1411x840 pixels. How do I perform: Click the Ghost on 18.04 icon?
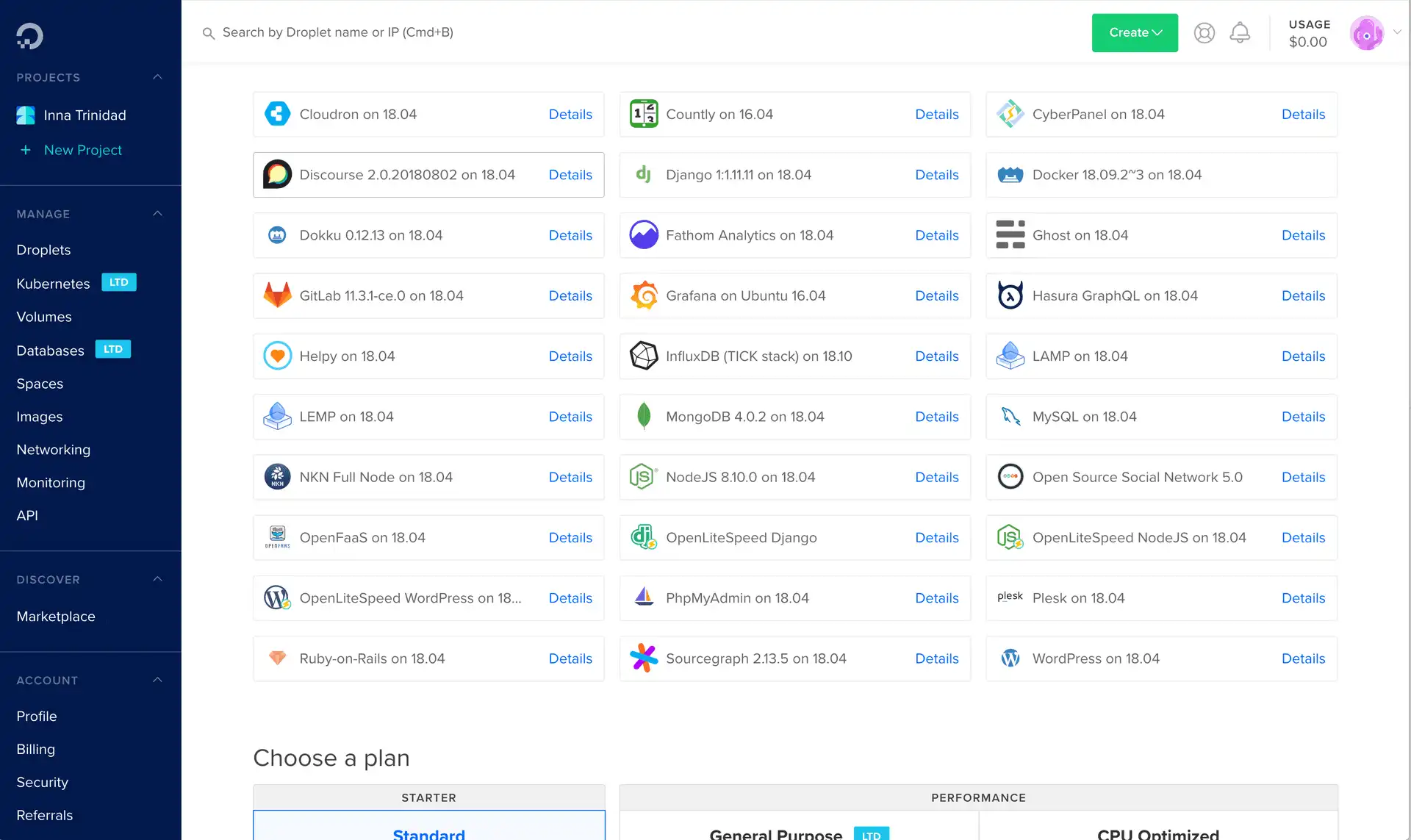[x=1011, y=235]
